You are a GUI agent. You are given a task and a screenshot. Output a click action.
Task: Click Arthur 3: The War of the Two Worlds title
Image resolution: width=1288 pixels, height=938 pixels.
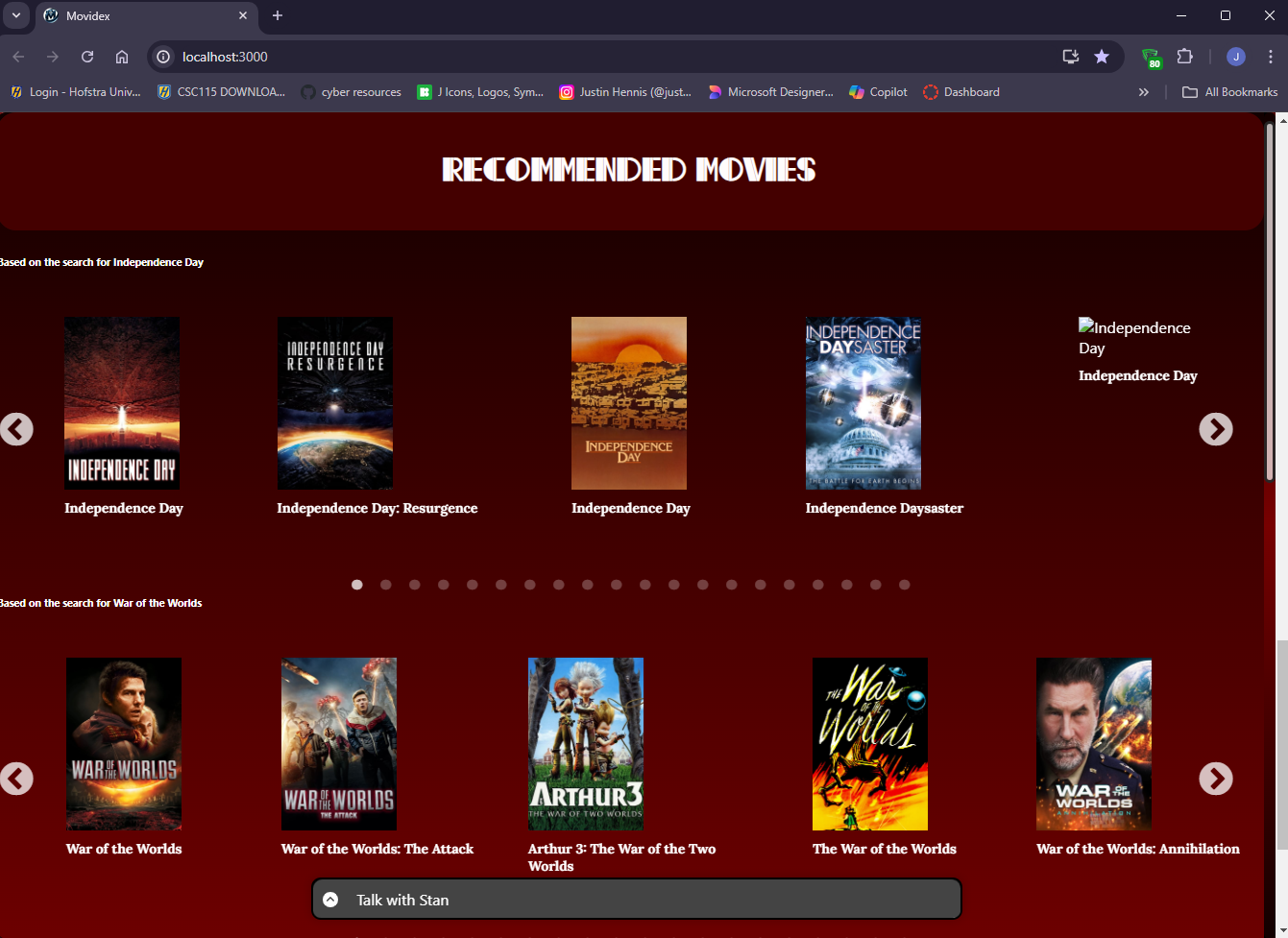coord(621,857)
